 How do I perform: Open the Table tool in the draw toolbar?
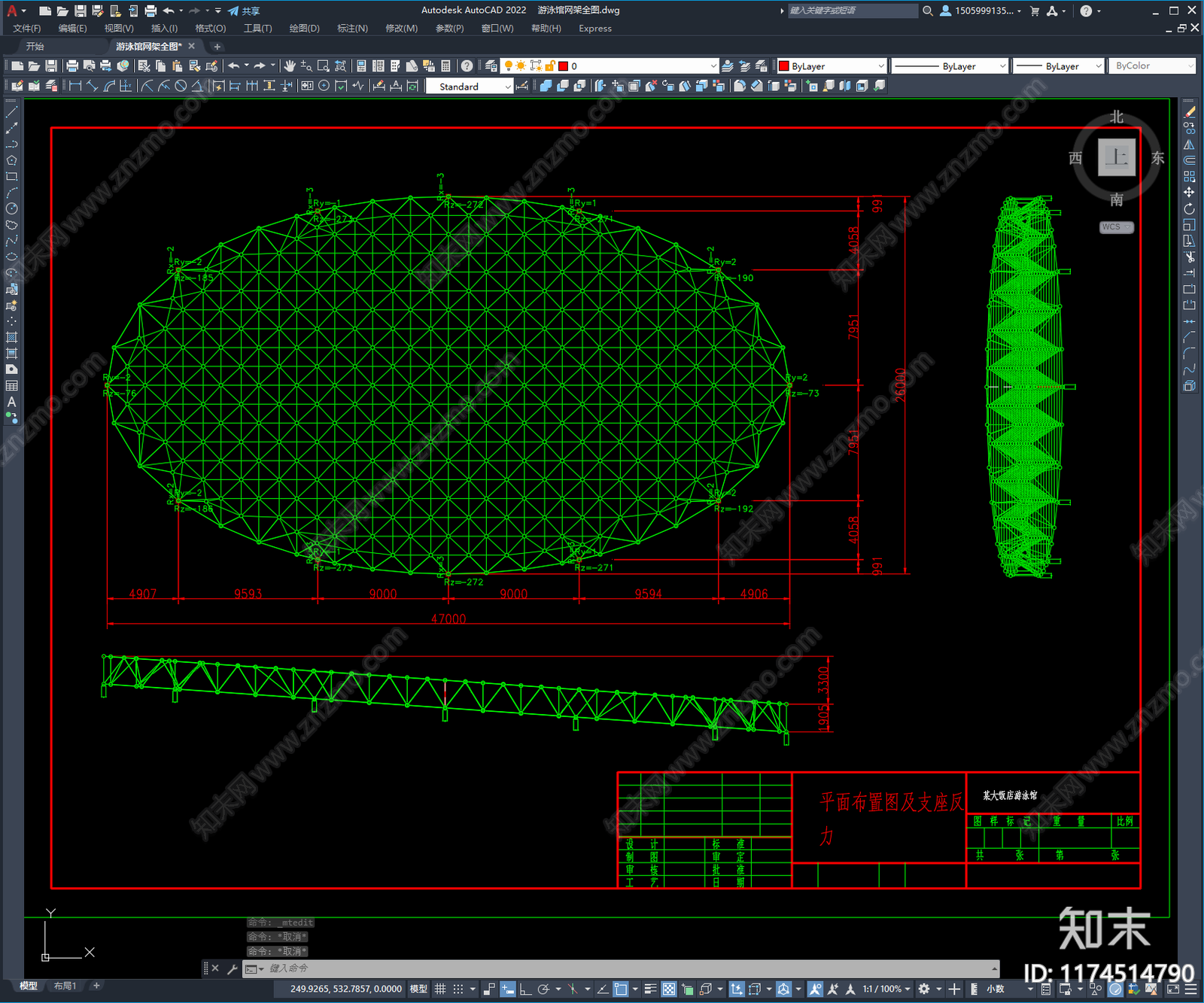[11, 385]
